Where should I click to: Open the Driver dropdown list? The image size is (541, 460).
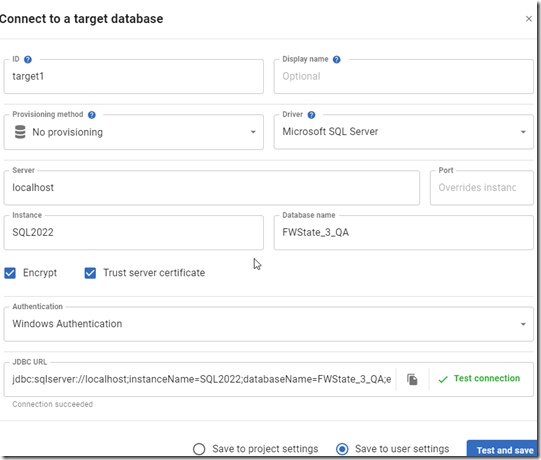click(404, 132)
